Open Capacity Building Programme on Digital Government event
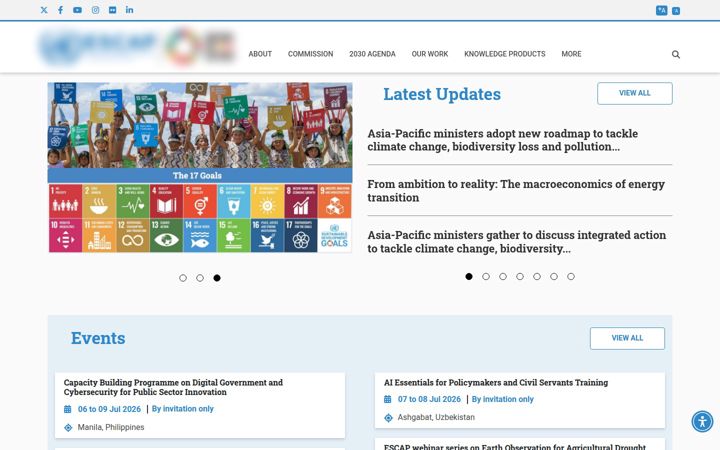 pos(173,387)
